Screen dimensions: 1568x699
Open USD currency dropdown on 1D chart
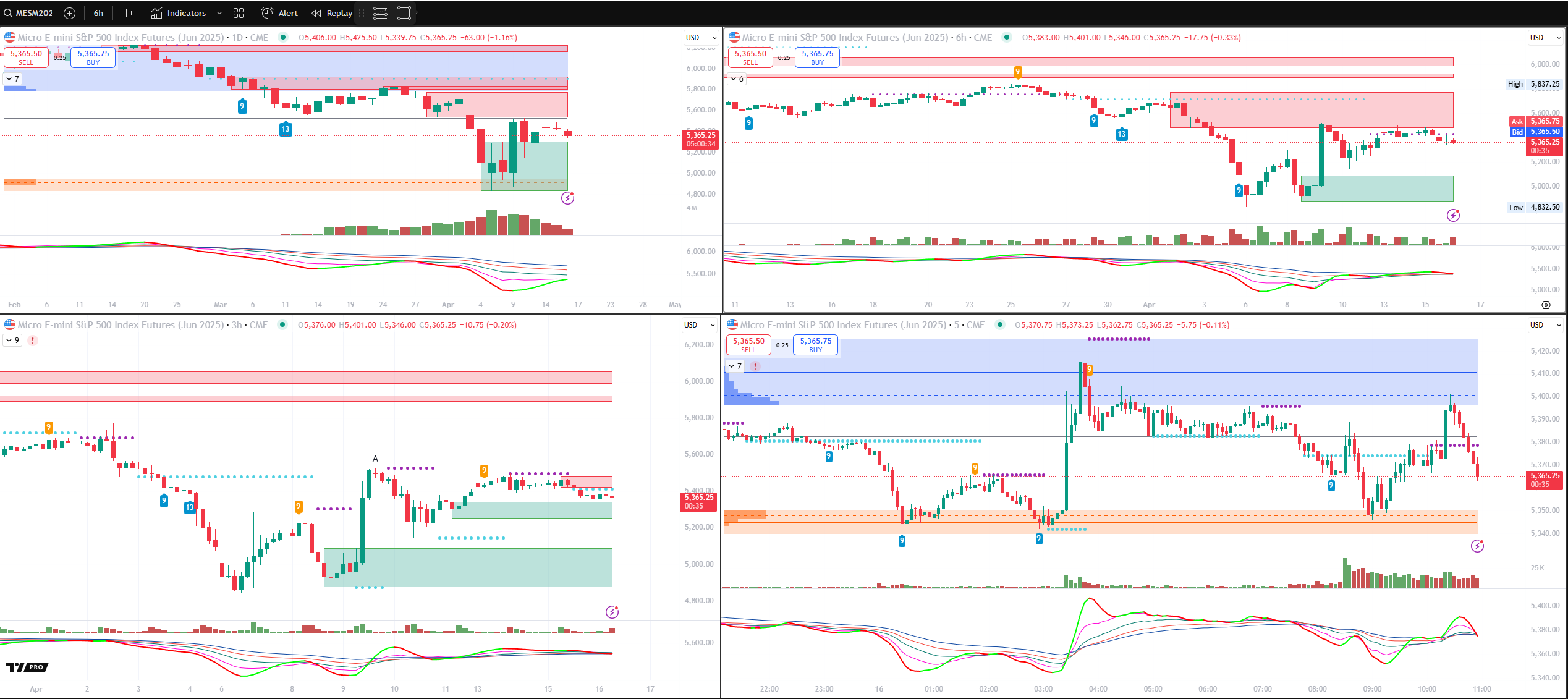[x=701, y=37]
